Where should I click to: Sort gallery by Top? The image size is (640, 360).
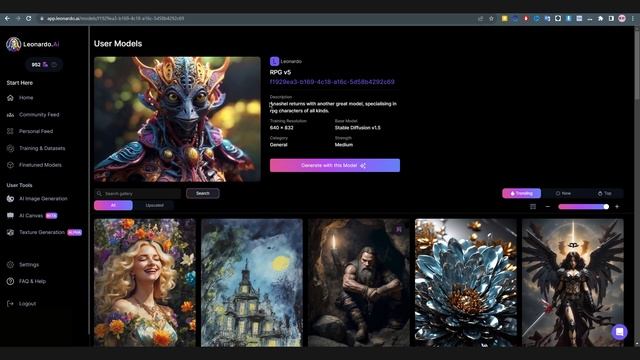tap(604, 193)
